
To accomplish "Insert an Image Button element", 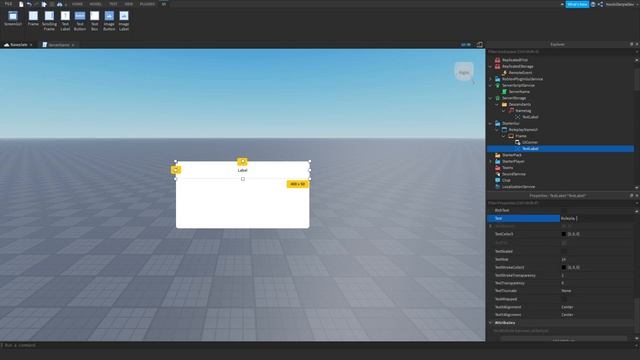I will click(x=109, y=20).
